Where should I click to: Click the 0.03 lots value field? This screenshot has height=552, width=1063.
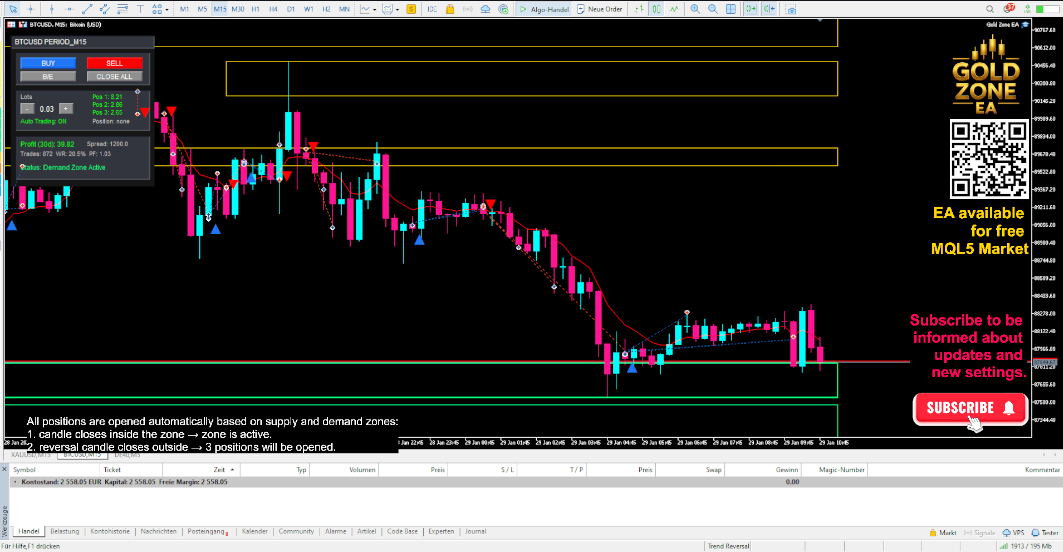[46, 109]
